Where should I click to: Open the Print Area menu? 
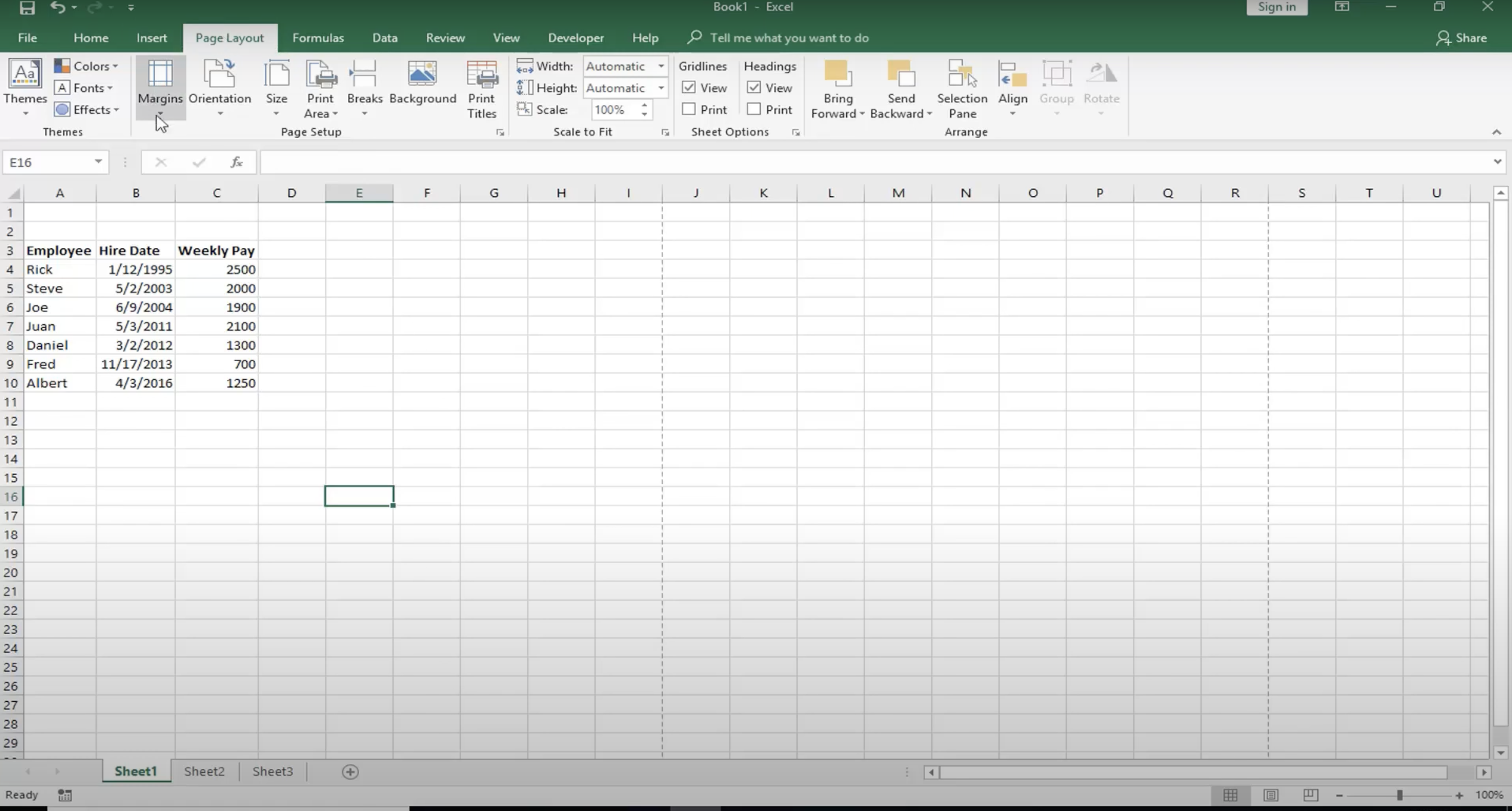tap(321, 88)
